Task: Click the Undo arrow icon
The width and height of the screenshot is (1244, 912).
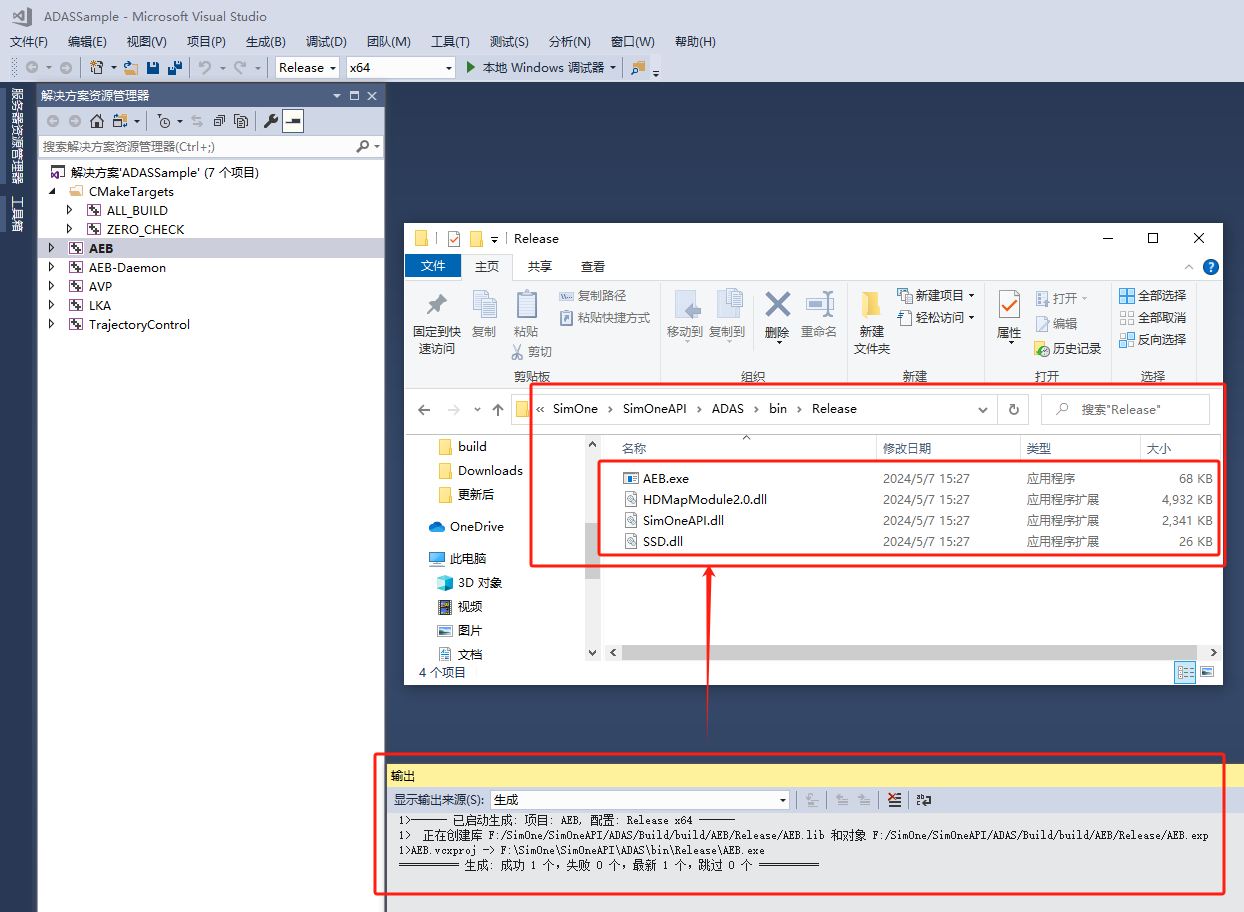Action: 204,67
